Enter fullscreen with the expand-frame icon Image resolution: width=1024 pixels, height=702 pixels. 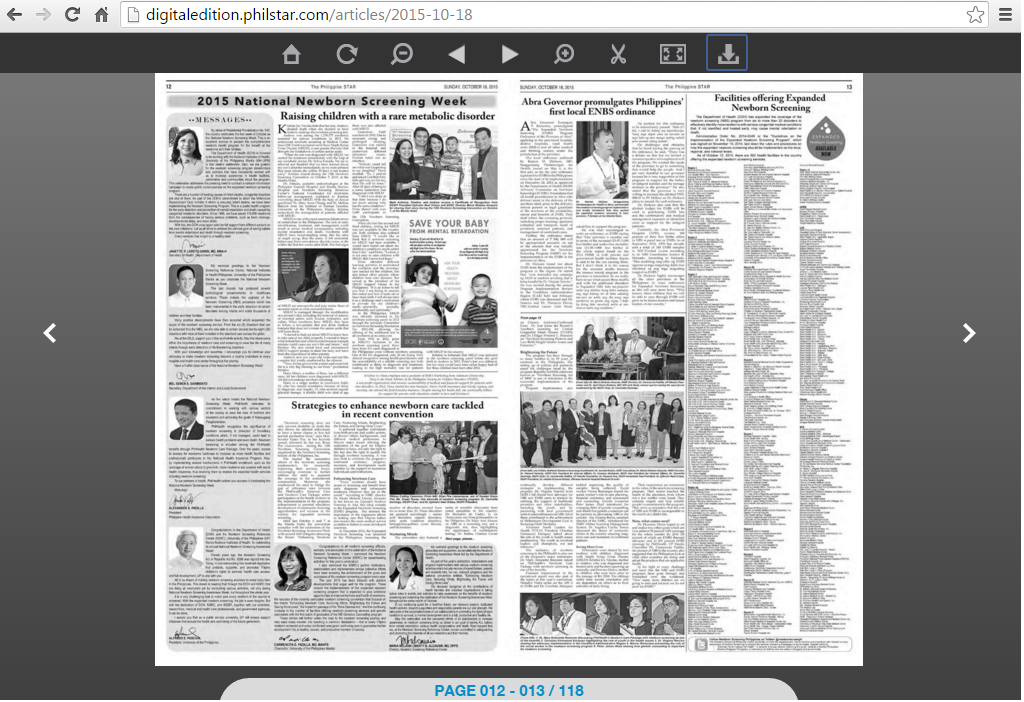click(673, 54)
